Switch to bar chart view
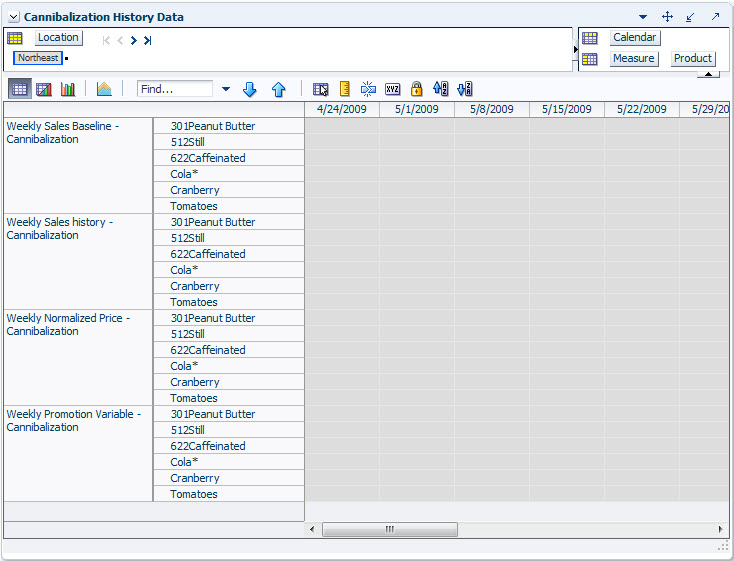Image resolution: width=734 pixels, height=561 pixels. point(68,89)
